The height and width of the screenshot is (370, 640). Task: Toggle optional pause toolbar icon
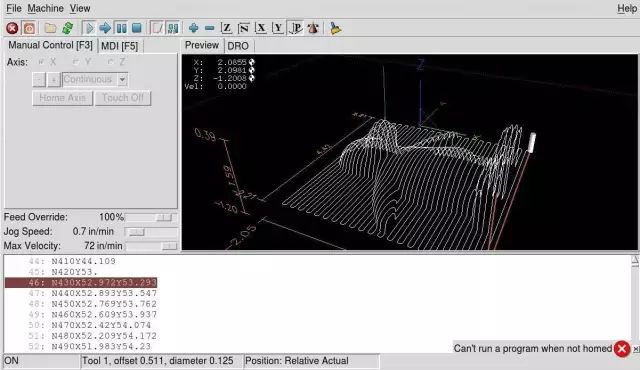click(173, 28)
